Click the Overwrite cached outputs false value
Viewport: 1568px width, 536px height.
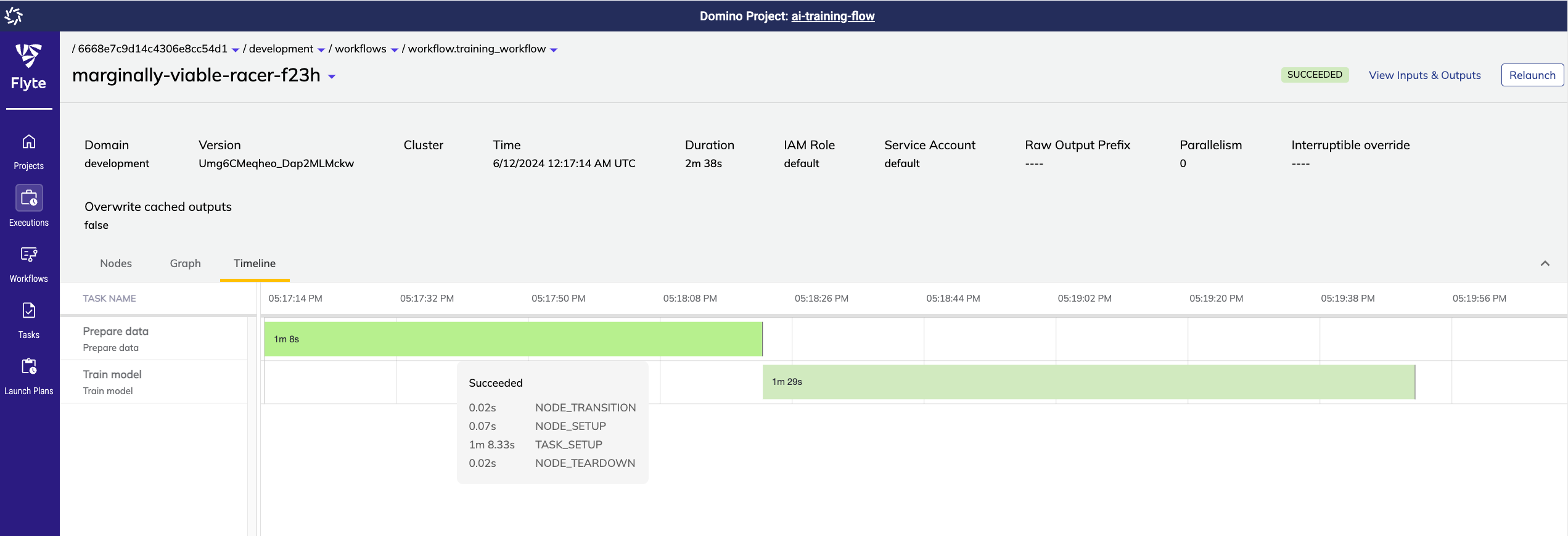click(96, 225)
